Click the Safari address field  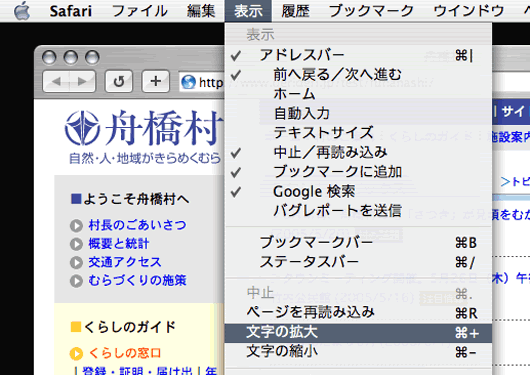click(201, 82)
